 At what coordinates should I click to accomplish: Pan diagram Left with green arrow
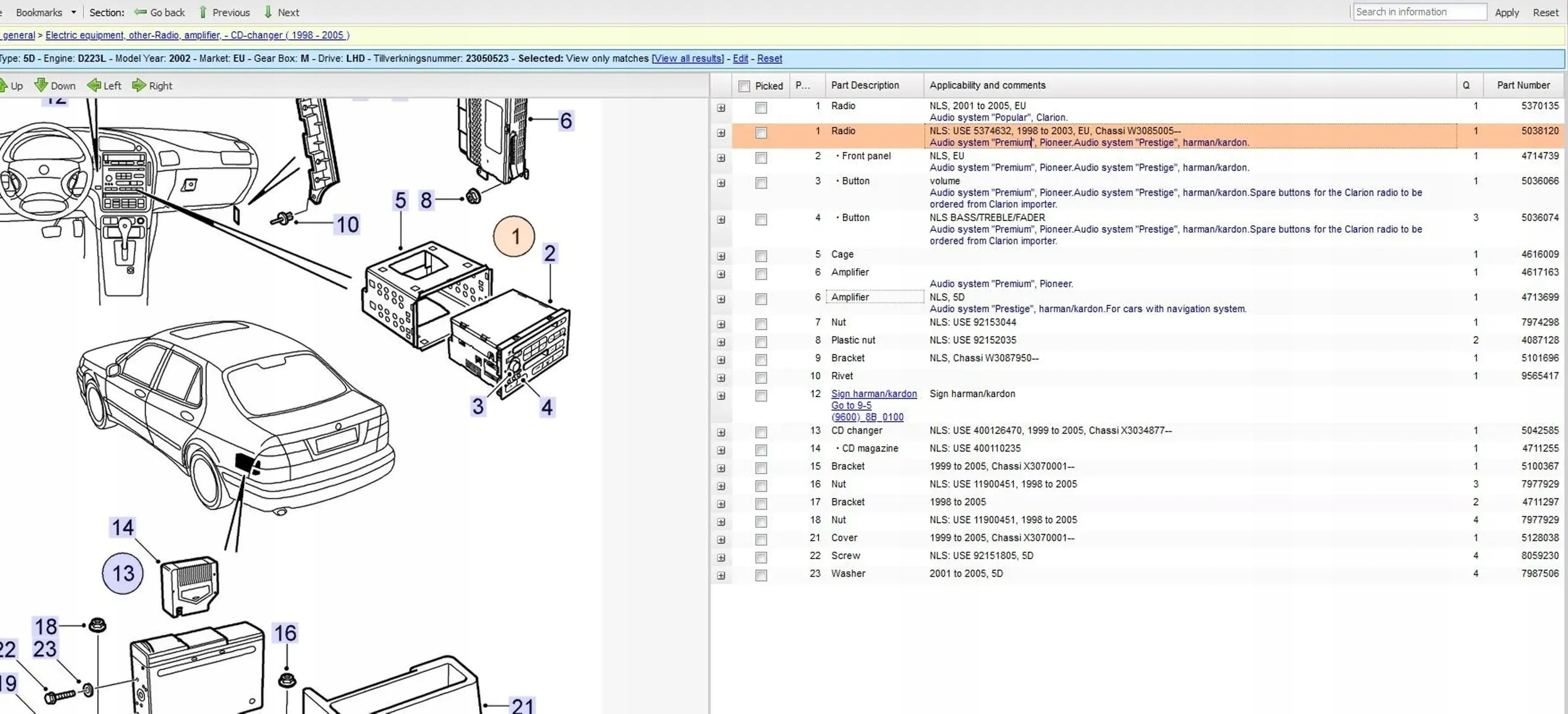(x=94, y=85)
